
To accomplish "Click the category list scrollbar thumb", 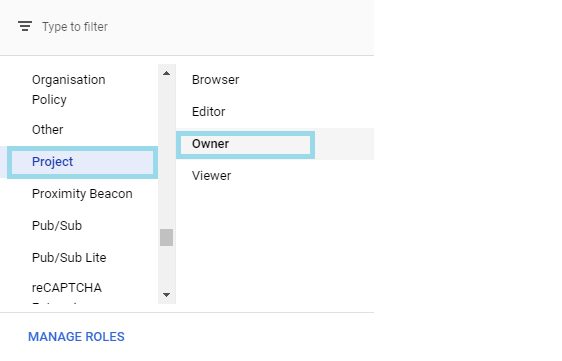I will pyautogui.click(x=166, y=237).
